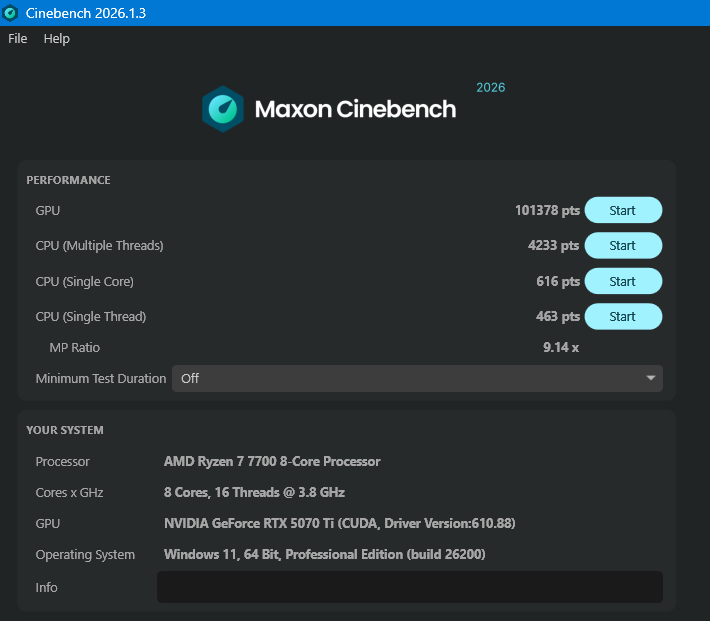The width and height of the screenshot is (710, 621).
Task: Start the CPU (Single Core) test
Action: click(x=623, y=281)
